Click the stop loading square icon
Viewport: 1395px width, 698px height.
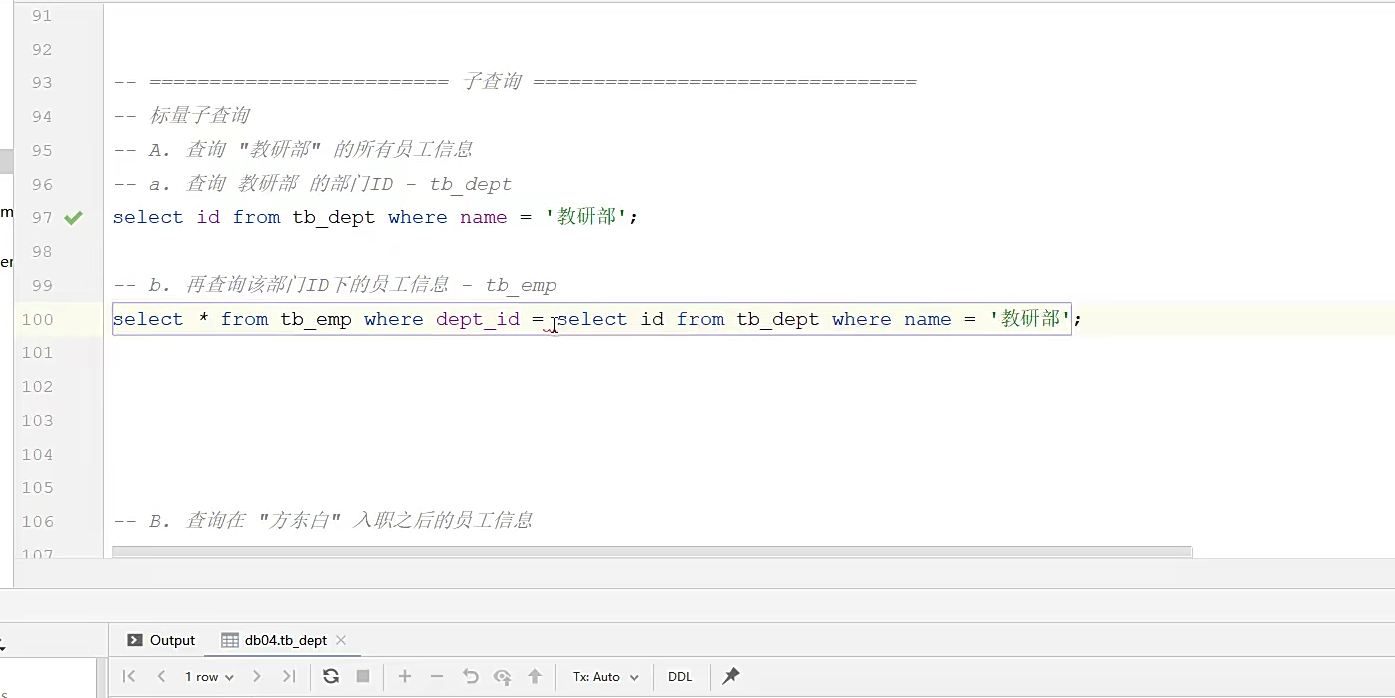click(362, 676)
